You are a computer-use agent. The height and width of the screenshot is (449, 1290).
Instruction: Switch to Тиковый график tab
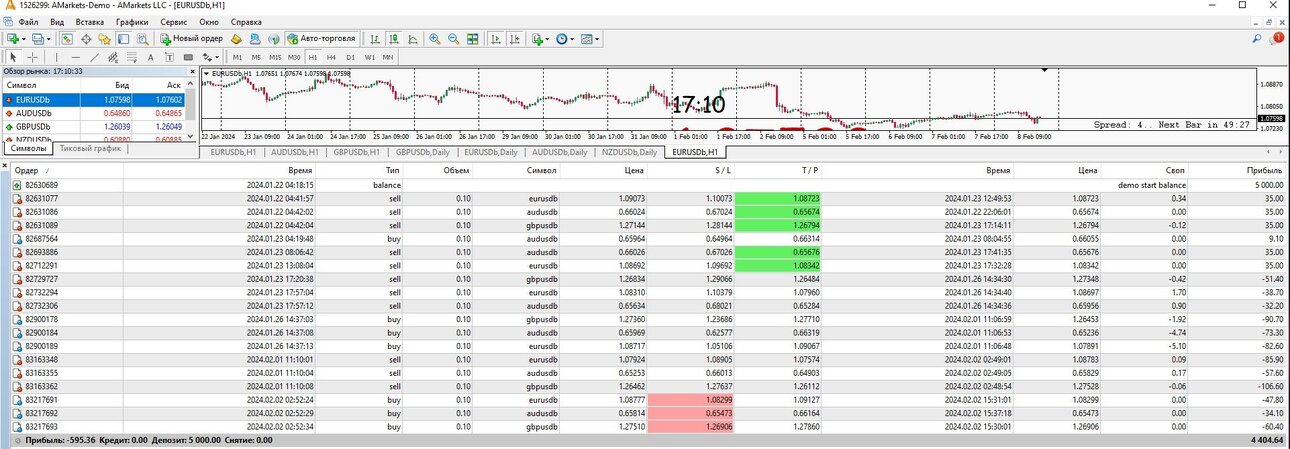pos(91,148)
